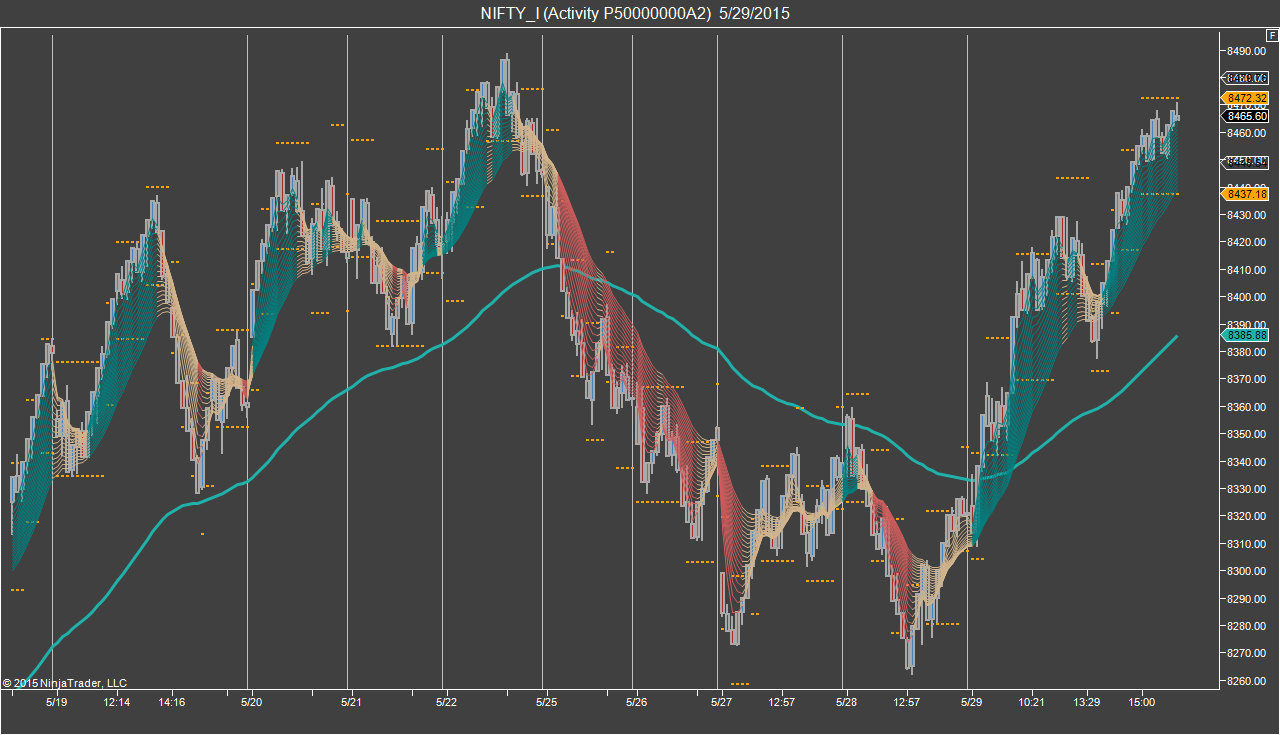Select the teal 8385.88 moving average marker

point(1247,336)
